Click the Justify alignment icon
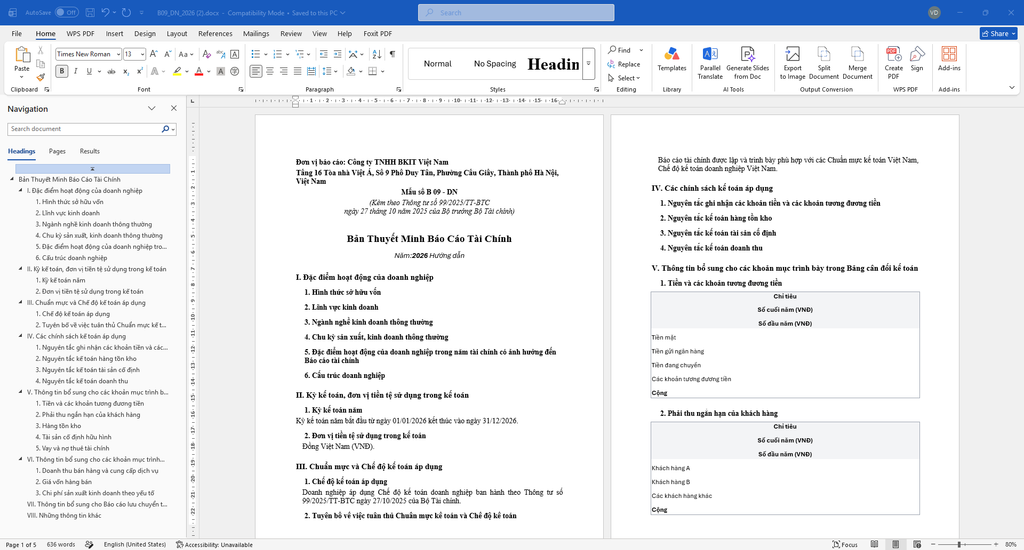This screenshot has width=1024, height=550. tap(297, 71)
